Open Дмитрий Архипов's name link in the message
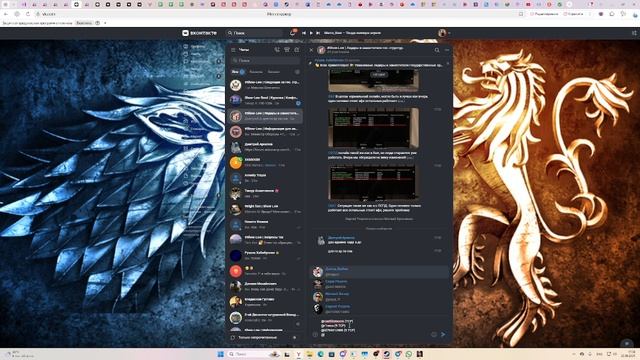The width and height of the screenshot is (640, 360). pos(342,238)
